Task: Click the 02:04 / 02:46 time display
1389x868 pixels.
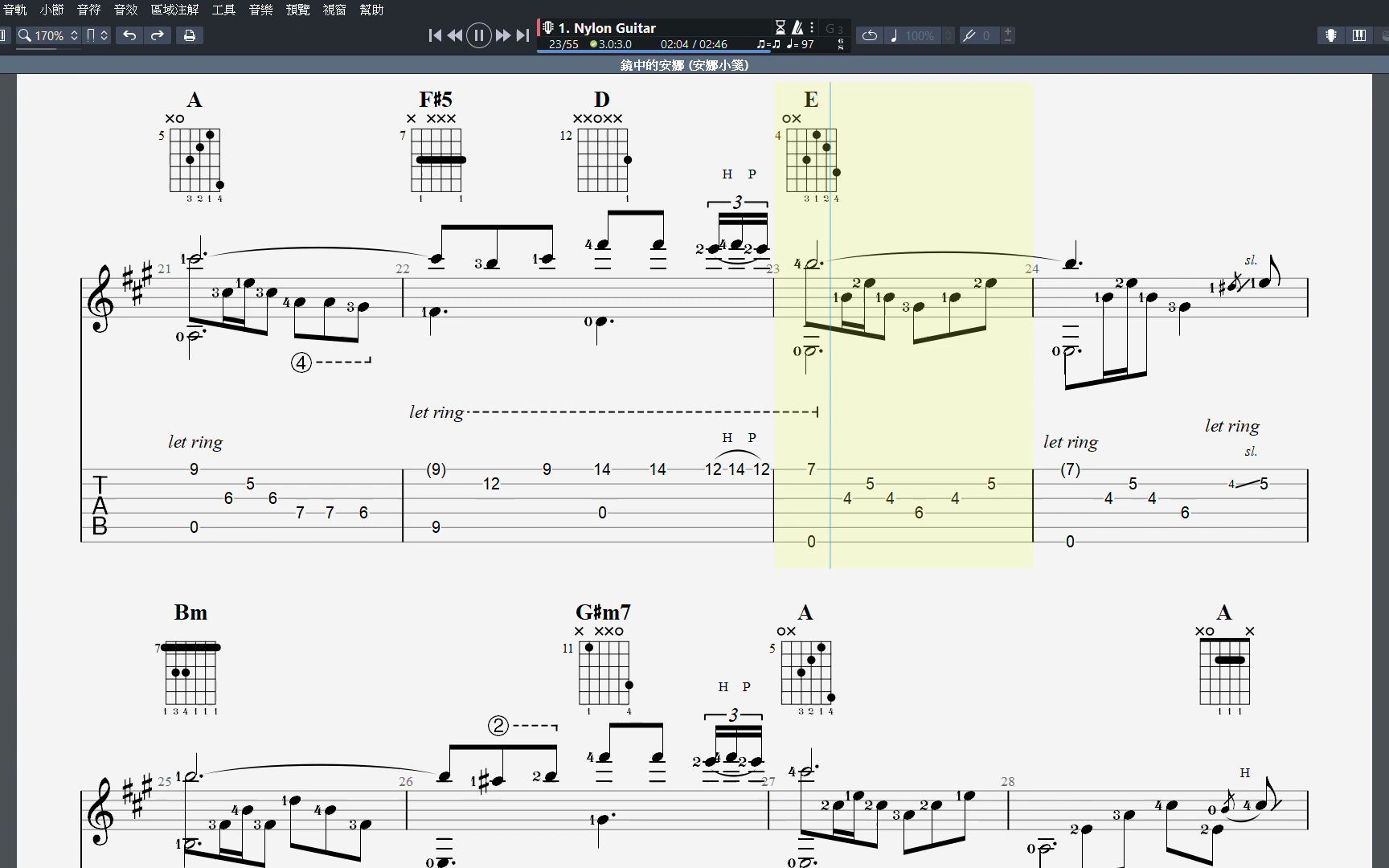Action: 694,44
